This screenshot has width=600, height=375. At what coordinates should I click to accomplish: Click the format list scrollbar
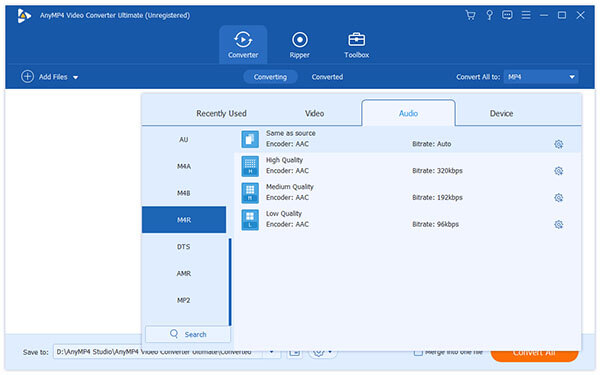[x=230, y=282]
